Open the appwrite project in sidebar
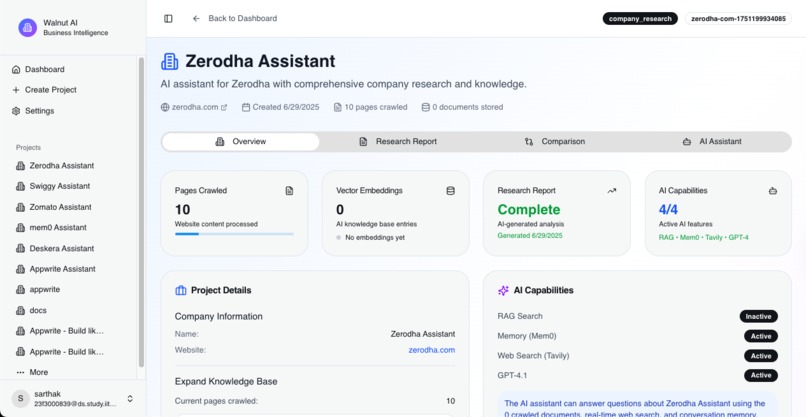 (45, 289)
